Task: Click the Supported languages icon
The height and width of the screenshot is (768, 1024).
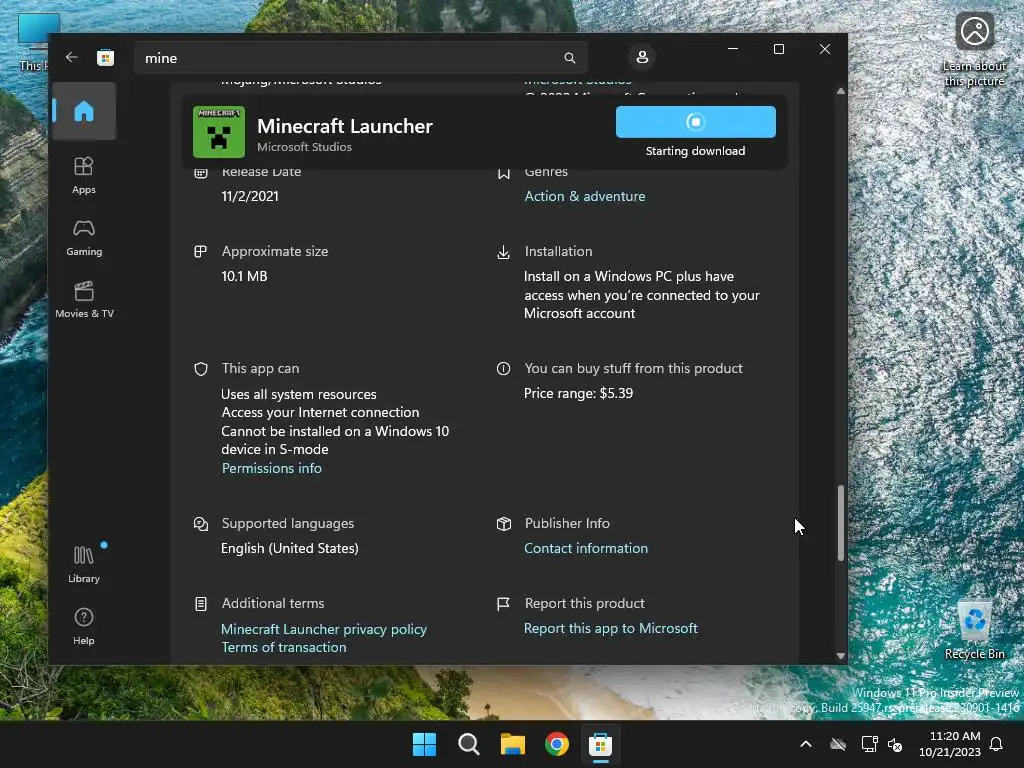Action: (200, 524)
